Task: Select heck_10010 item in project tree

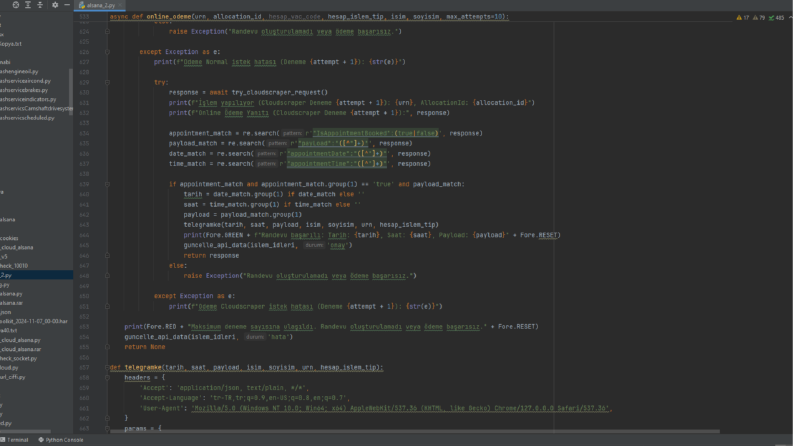Action: 14,266
